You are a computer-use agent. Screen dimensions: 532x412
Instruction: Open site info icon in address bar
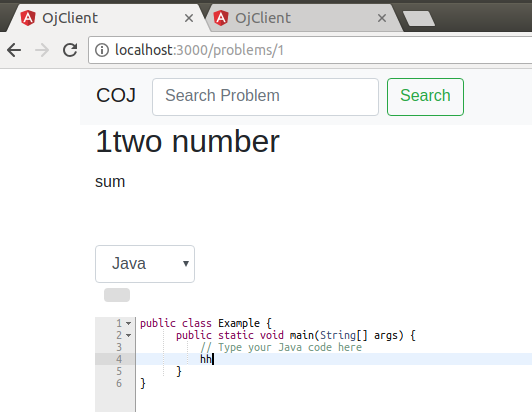tap(102, 50)
